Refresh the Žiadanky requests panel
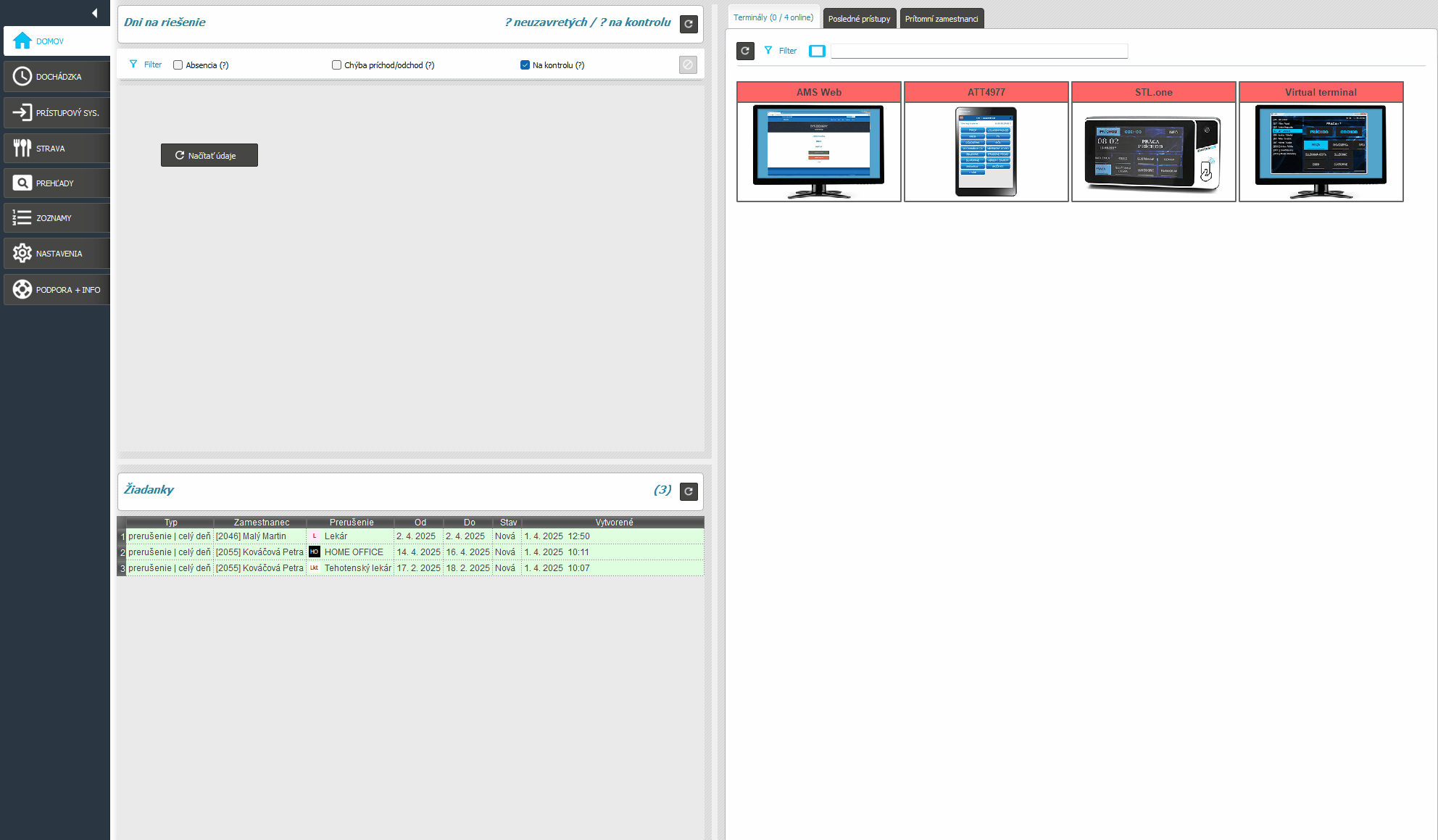This screenshot has height=840, width=1438. [x=689, y=491]
